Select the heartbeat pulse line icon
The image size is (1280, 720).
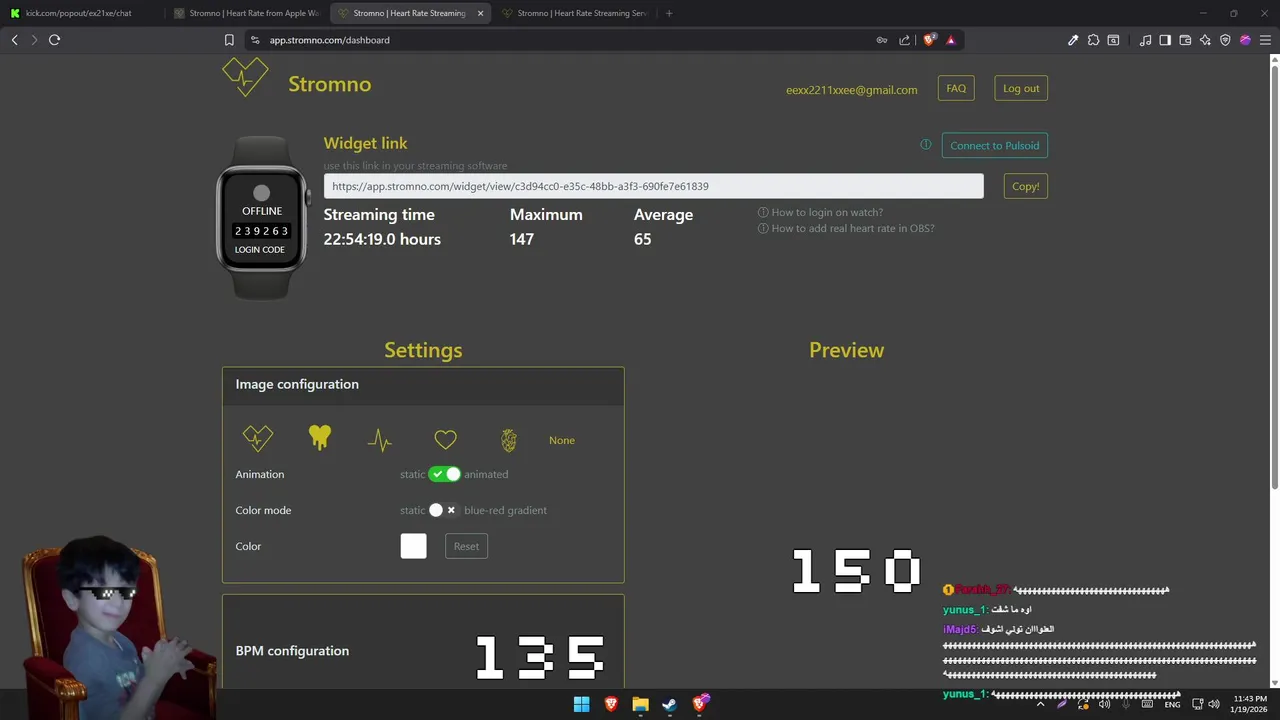coord(379,440)
